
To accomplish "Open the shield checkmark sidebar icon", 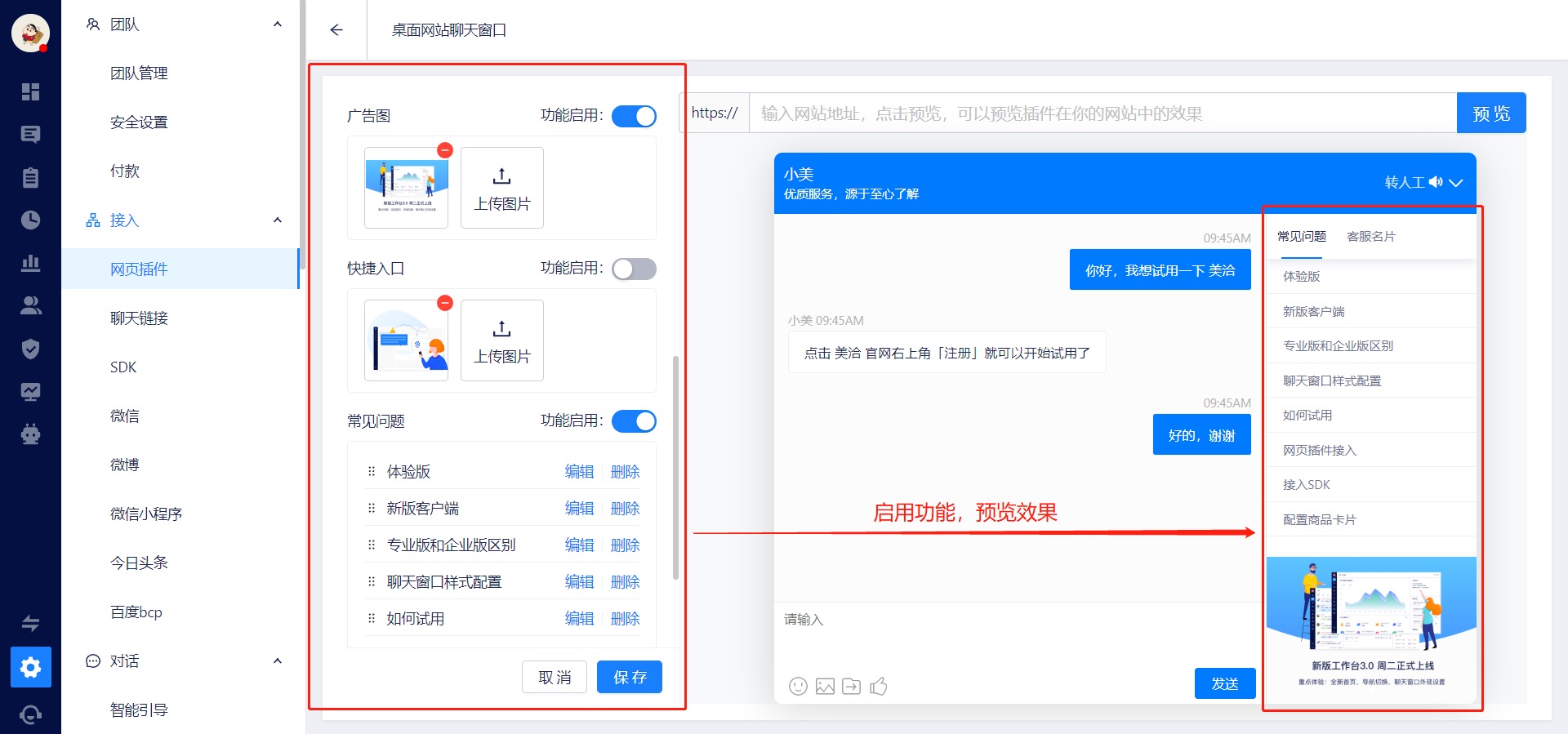I will (30, 349).
